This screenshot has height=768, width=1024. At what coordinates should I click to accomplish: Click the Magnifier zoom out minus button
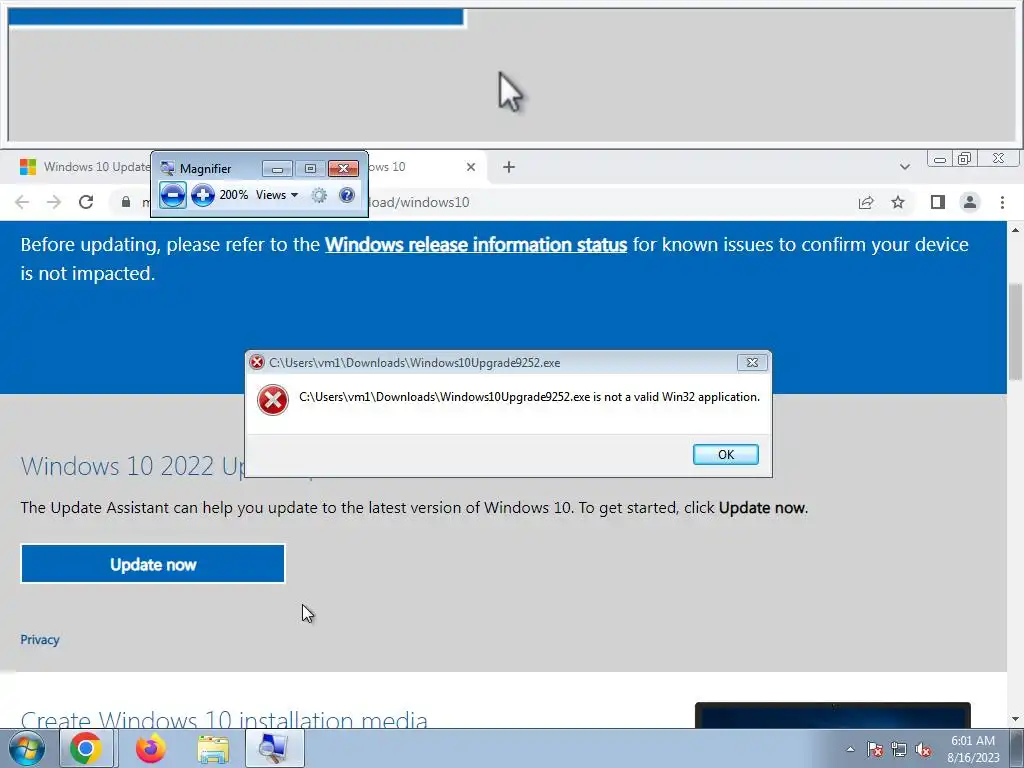tap(172, 195)
